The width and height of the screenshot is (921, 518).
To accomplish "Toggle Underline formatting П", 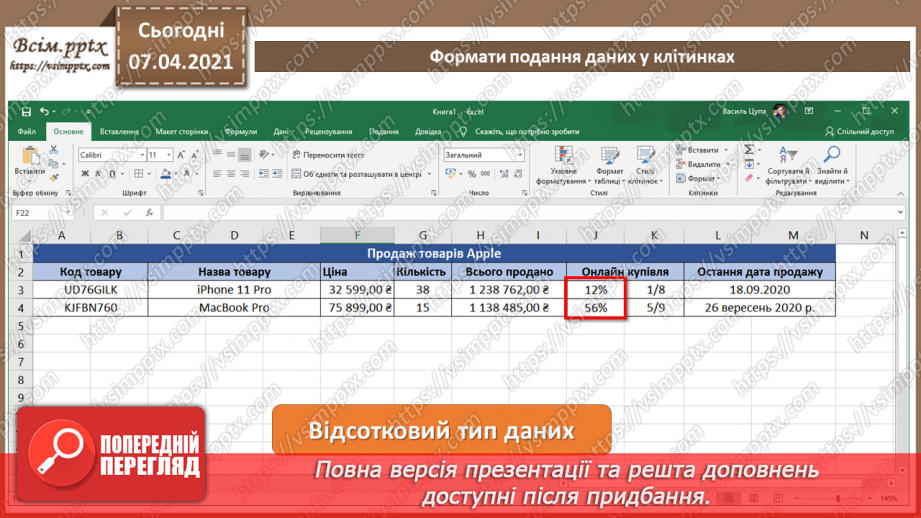I will 112,174.
